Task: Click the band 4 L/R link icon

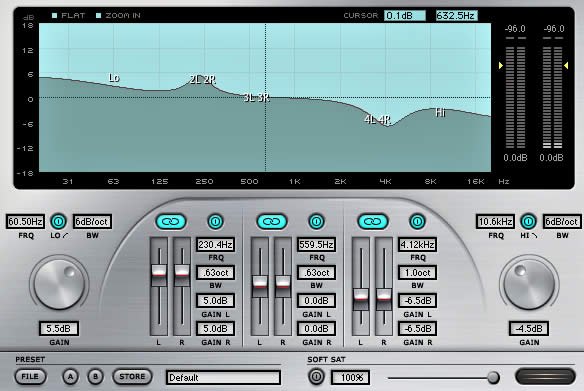Action: (373, 222)
